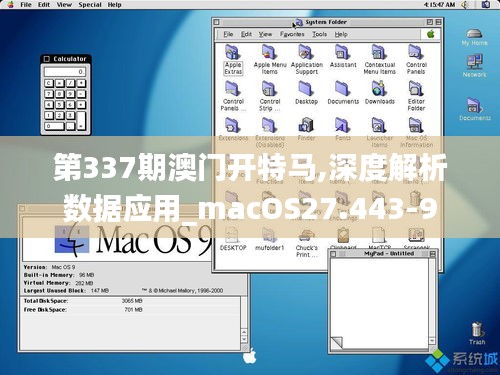Viewport: 500px width, 375px height.
Task: Open the Desktop folder in System Folder
Action: (x=306, y=89)
